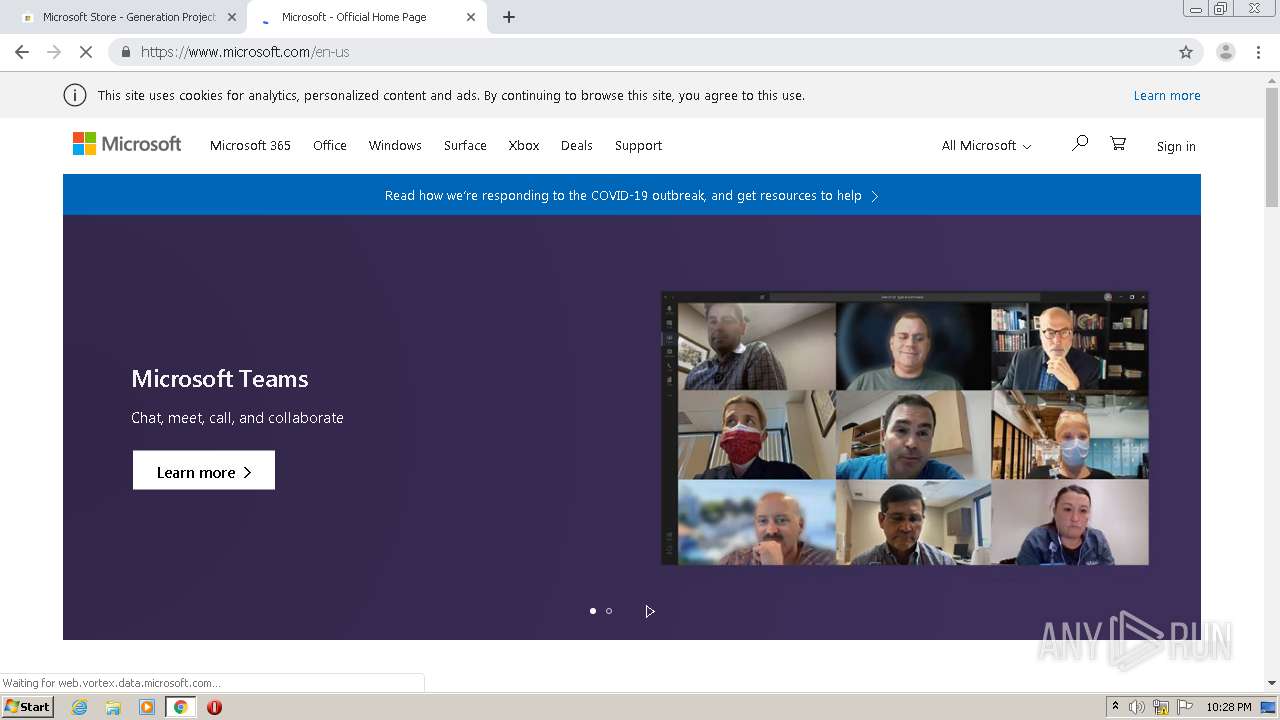Click the Teams meeting screenshot image
The image size is (1280, 720).
[x=905, y=428]
